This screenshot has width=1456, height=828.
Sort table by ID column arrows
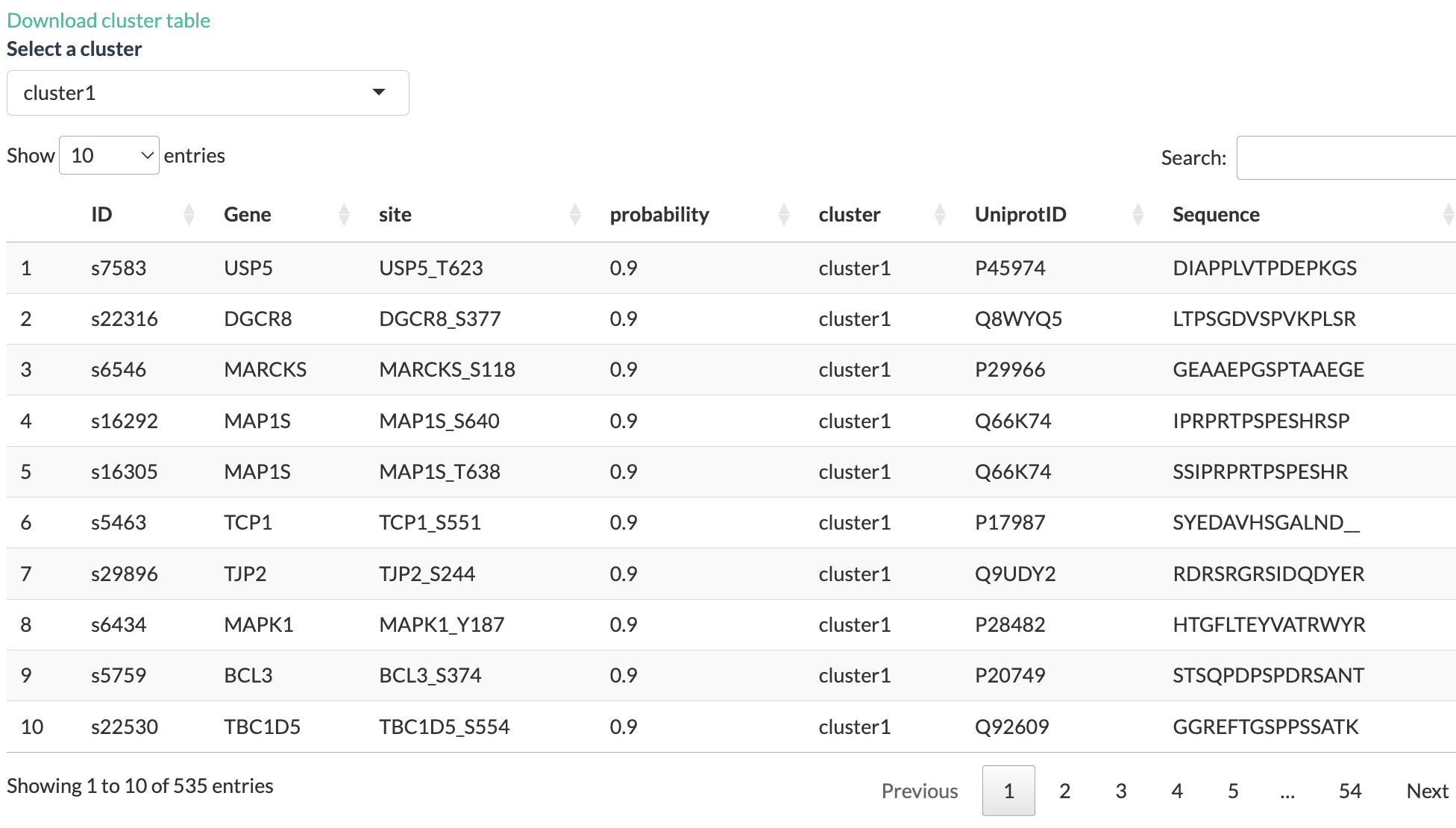[189, 215]
